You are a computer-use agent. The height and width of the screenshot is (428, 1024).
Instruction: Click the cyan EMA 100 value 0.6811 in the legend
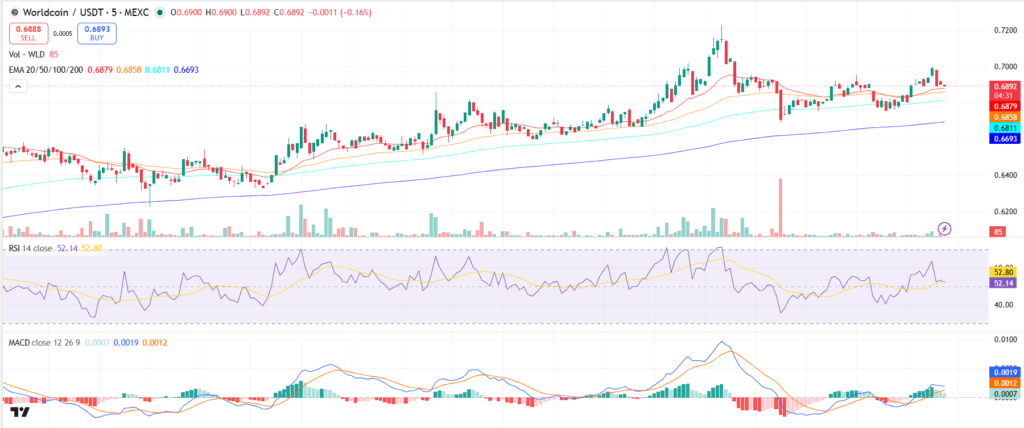(x=158, y=69)
